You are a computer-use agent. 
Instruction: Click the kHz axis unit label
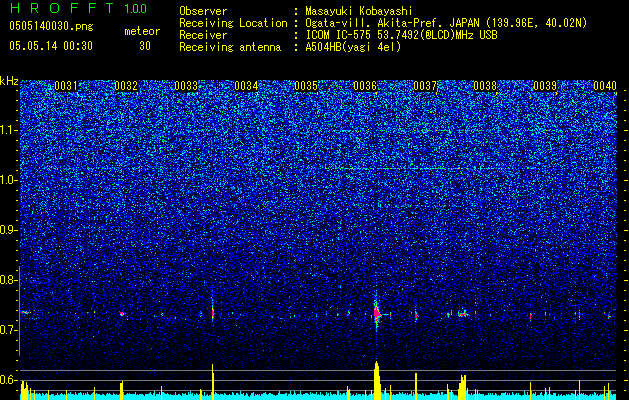pyautogui.click(x=9, y=81)
